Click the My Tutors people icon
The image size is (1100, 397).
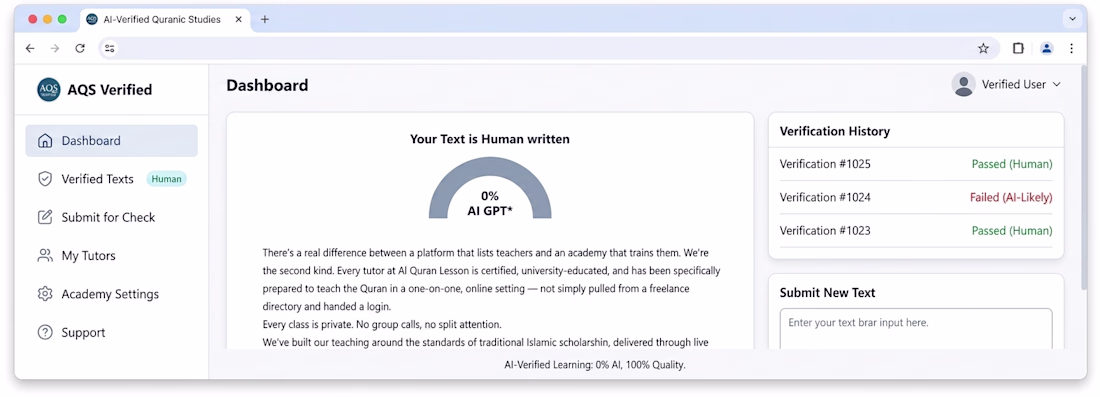tap(45, 255)
